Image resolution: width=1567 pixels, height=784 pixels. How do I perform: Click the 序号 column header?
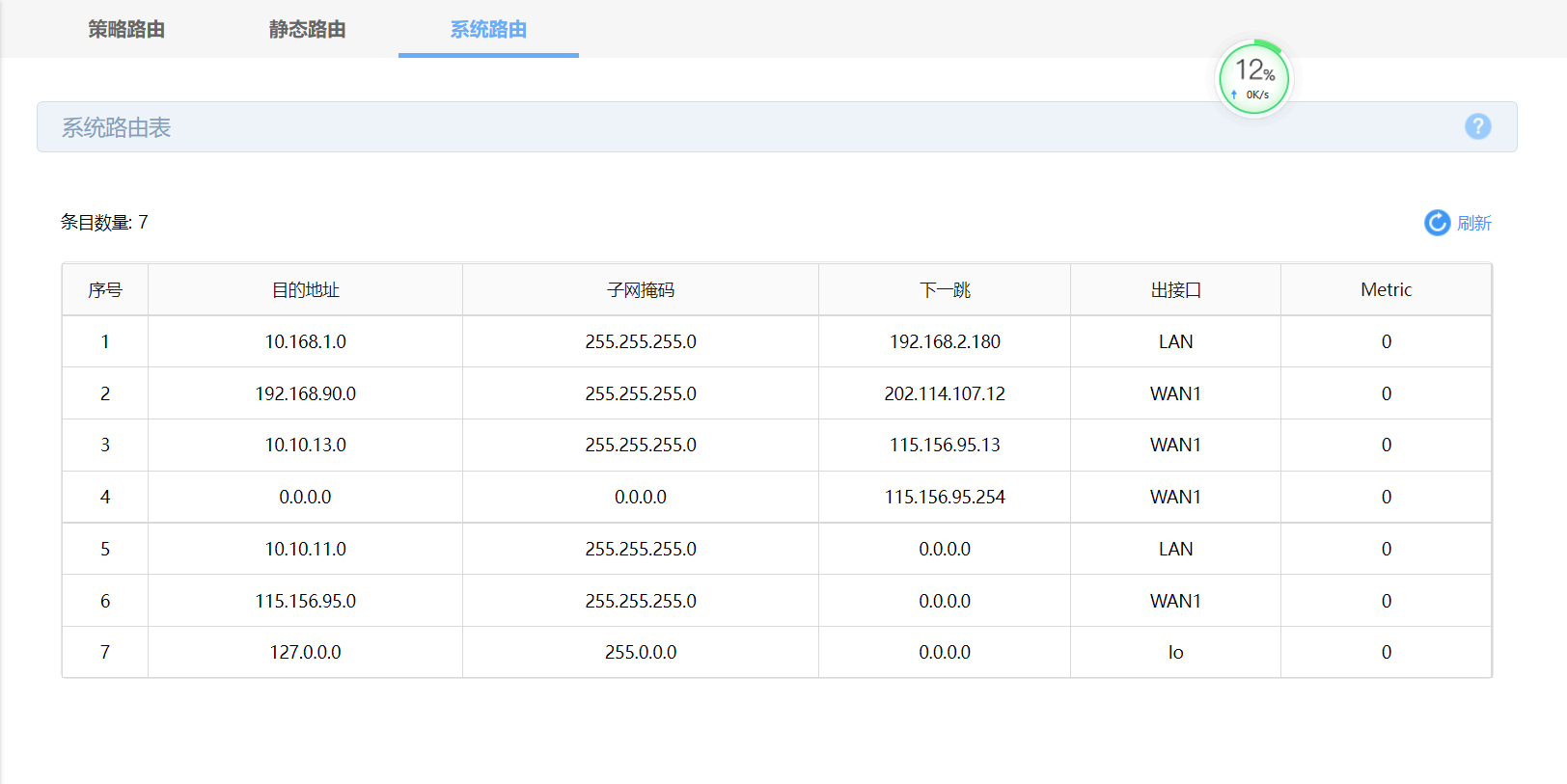coord(105,289)
